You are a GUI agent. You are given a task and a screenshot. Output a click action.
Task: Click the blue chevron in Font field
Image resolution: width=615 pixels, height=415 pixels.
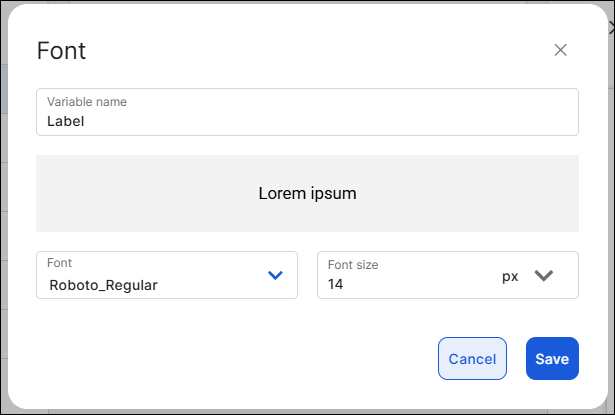pos(276,275)
